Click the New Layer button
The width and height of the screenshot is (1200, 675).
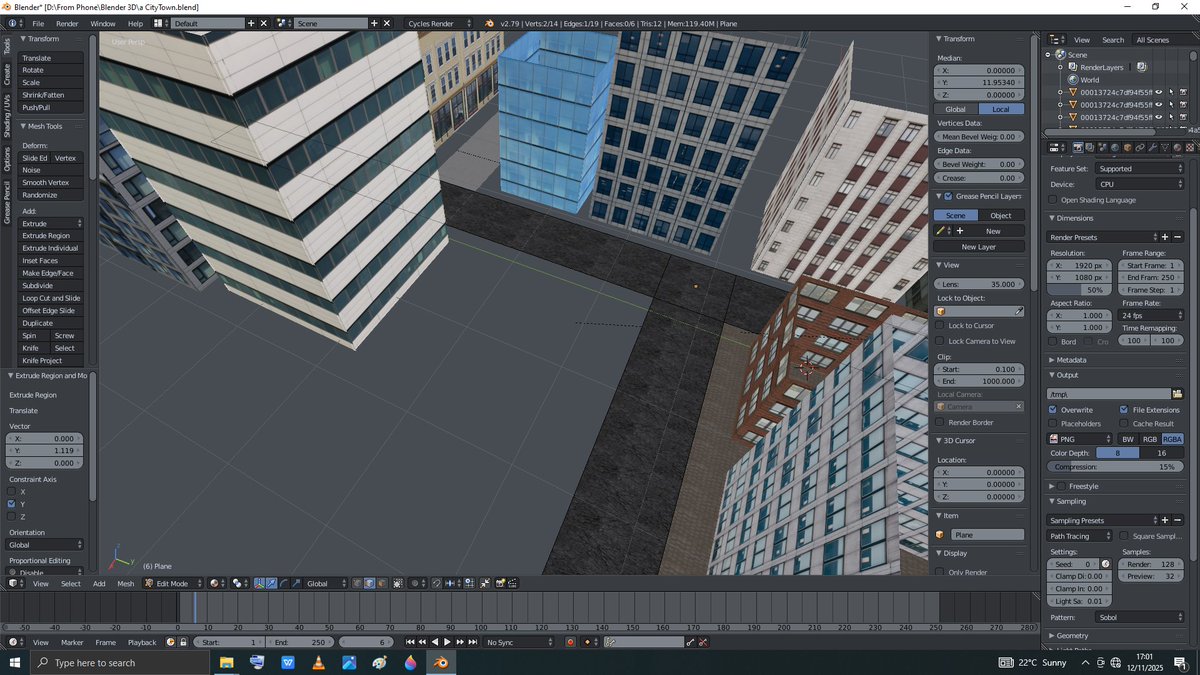pyautogui.click(x=979, y=246)
